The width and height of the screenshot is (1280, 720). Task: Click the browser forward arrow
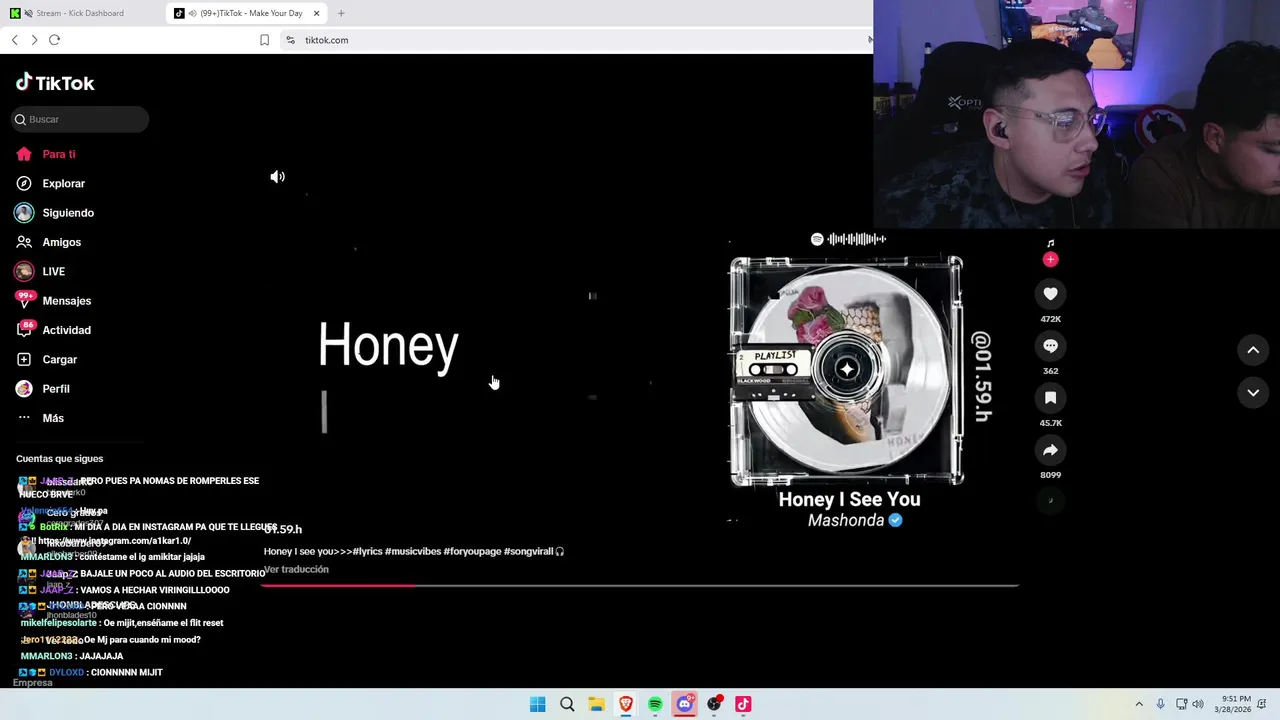click(x=34, y=40)
